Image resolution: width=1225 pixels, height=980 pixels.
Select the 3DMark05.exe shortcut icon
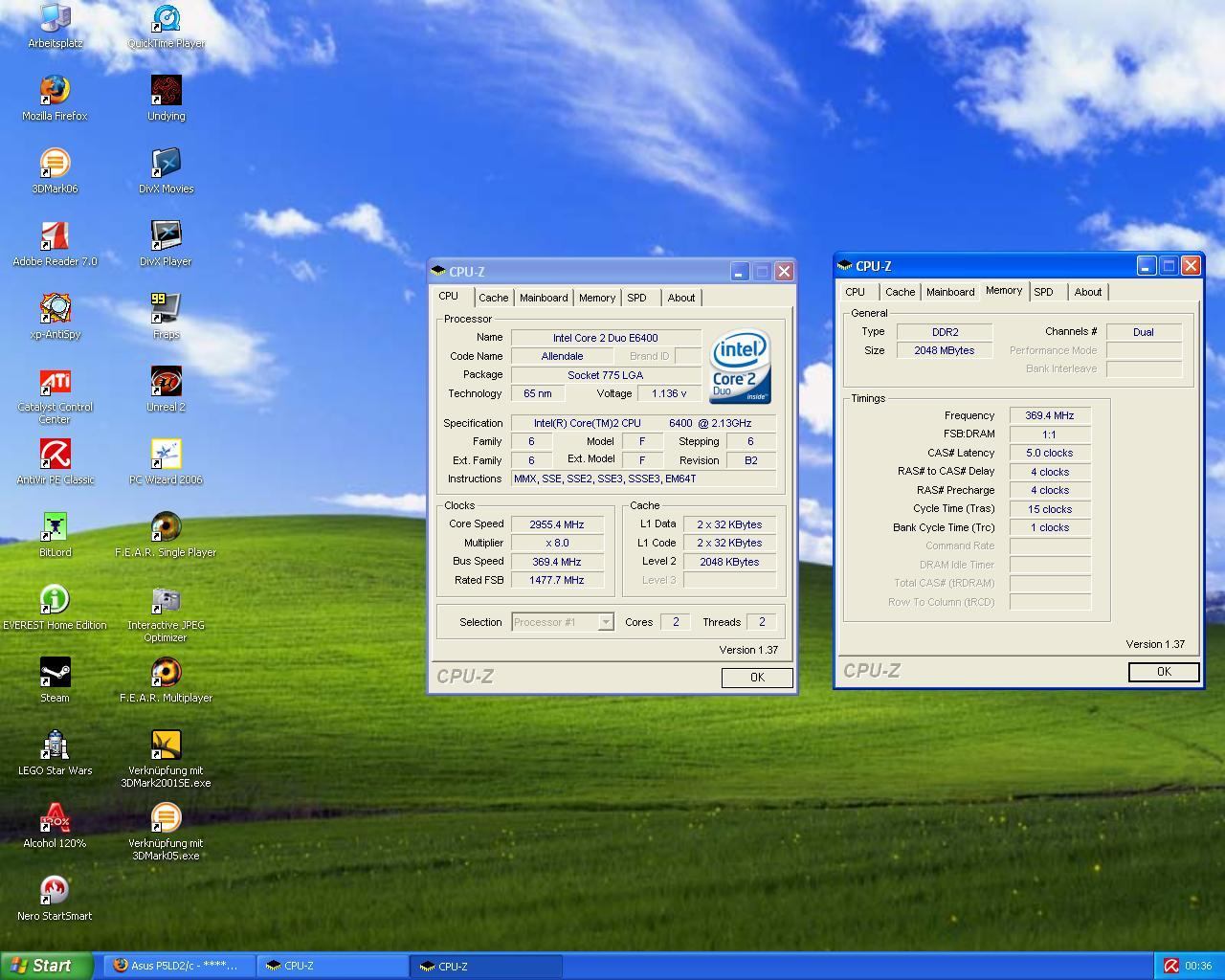[166, 818]
